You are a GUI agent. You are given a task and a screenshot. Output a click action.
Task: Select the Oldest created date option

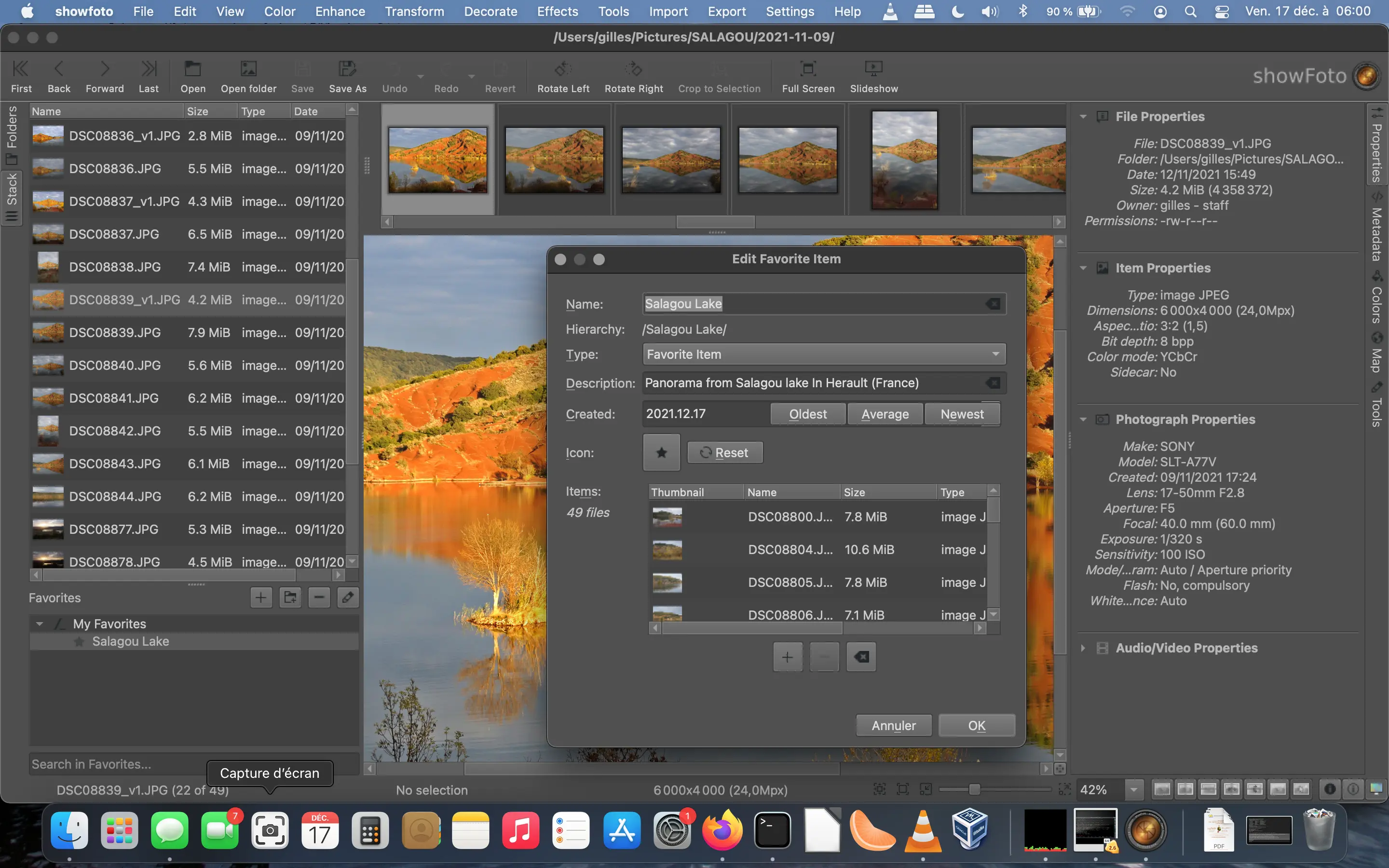tap(807, 413)
